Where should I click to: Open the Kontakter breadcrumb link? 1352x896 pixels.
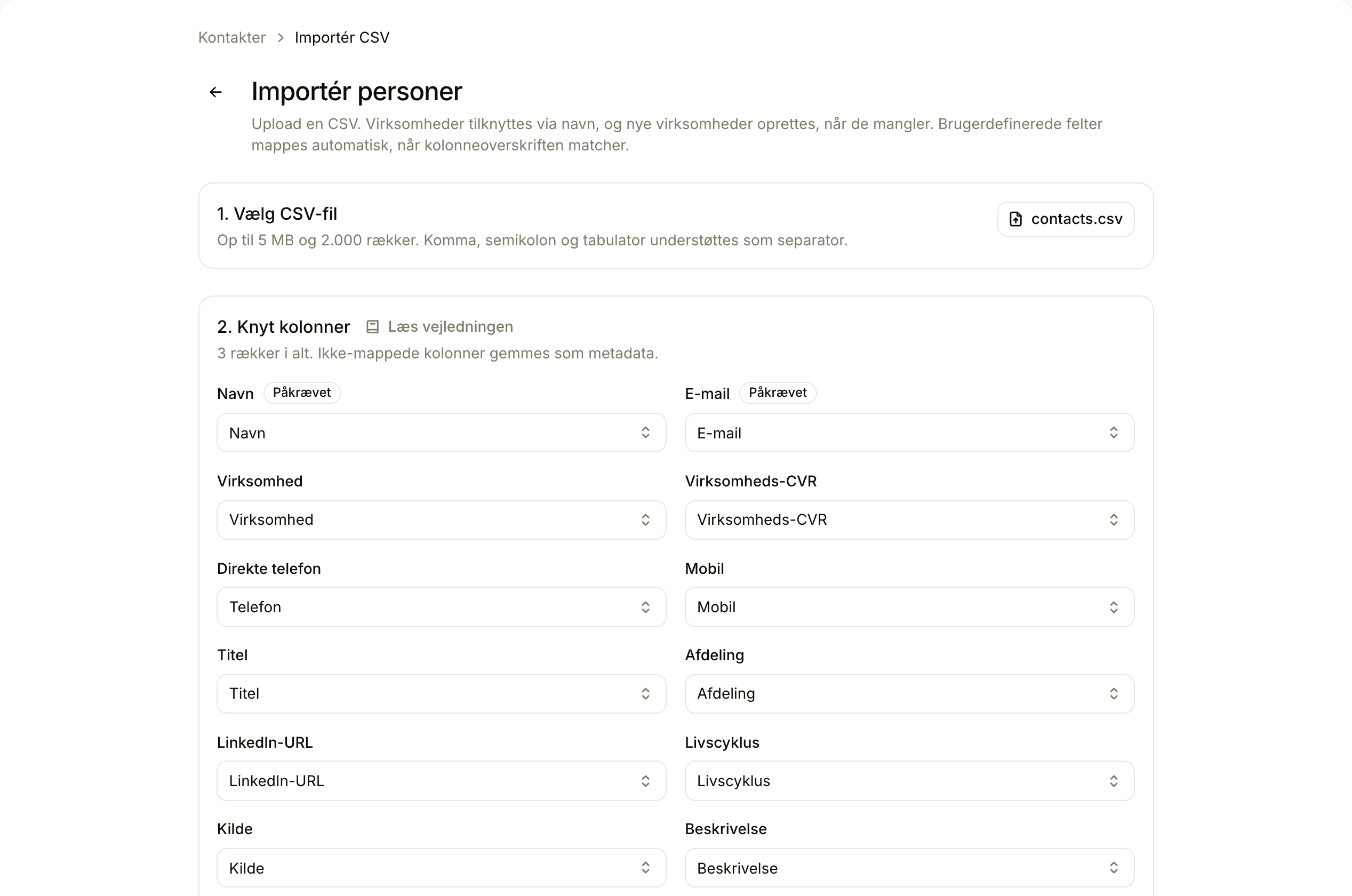pyautogui.click(x=232, y=38)
